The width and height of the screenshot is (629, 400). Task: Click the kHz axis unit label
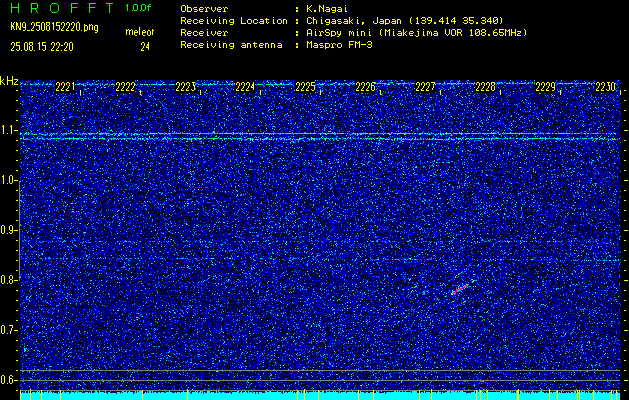point(9,81)
